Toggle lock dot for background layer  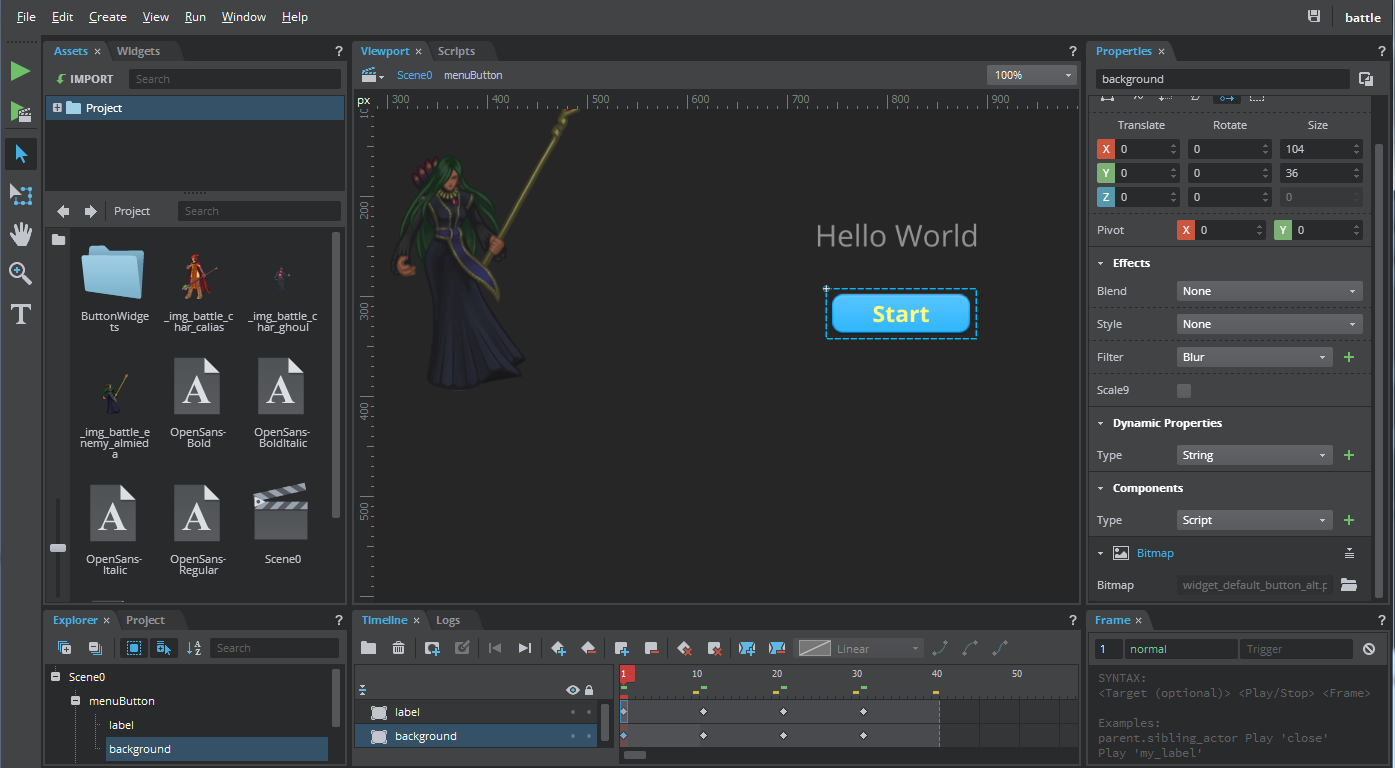pyautogui.click(x=589, y=736)
